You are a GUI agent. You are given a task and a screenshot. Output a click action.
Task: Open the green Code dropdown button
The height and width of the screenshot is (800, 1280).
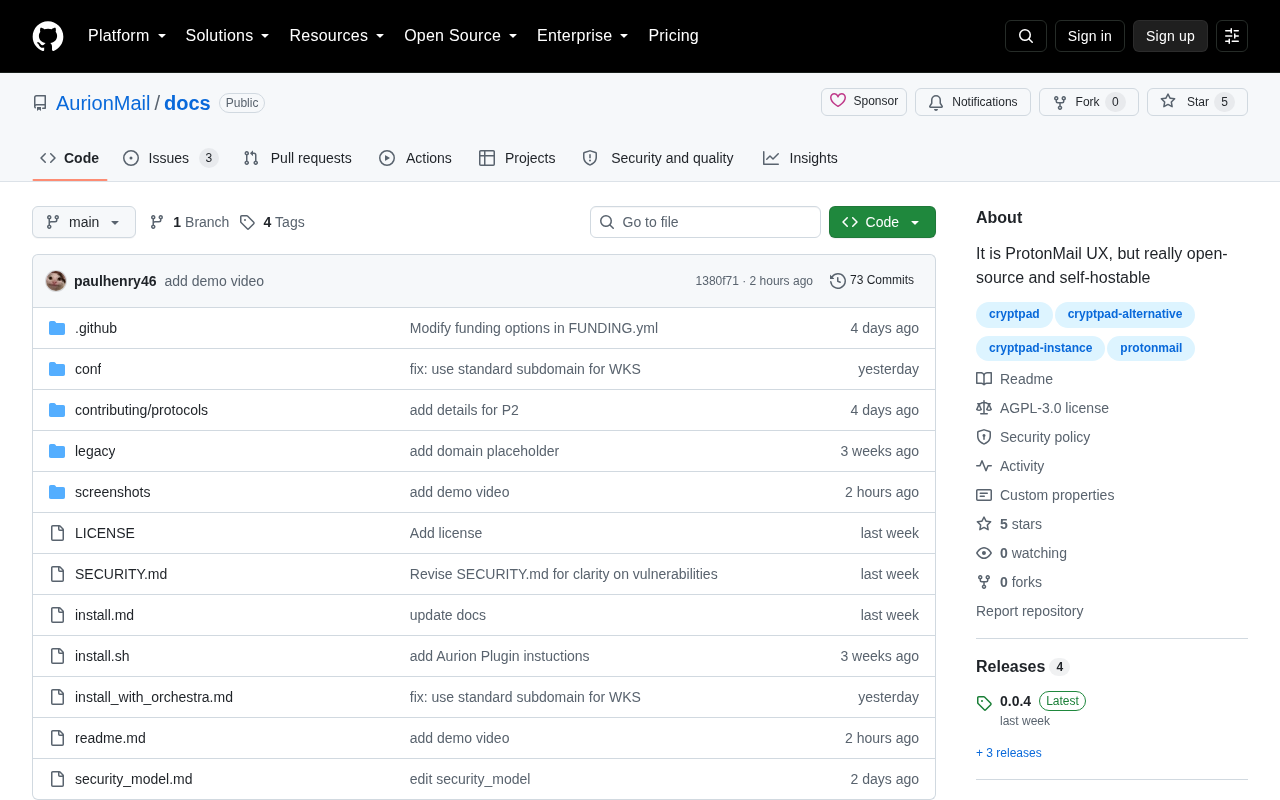[x=882, y=222]
